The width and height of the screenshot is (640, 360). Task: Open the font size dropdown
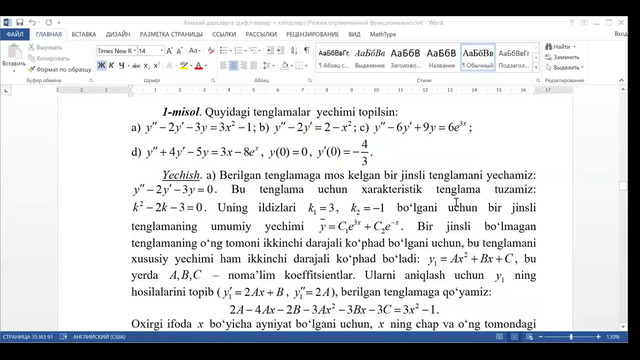click(162, 51)
